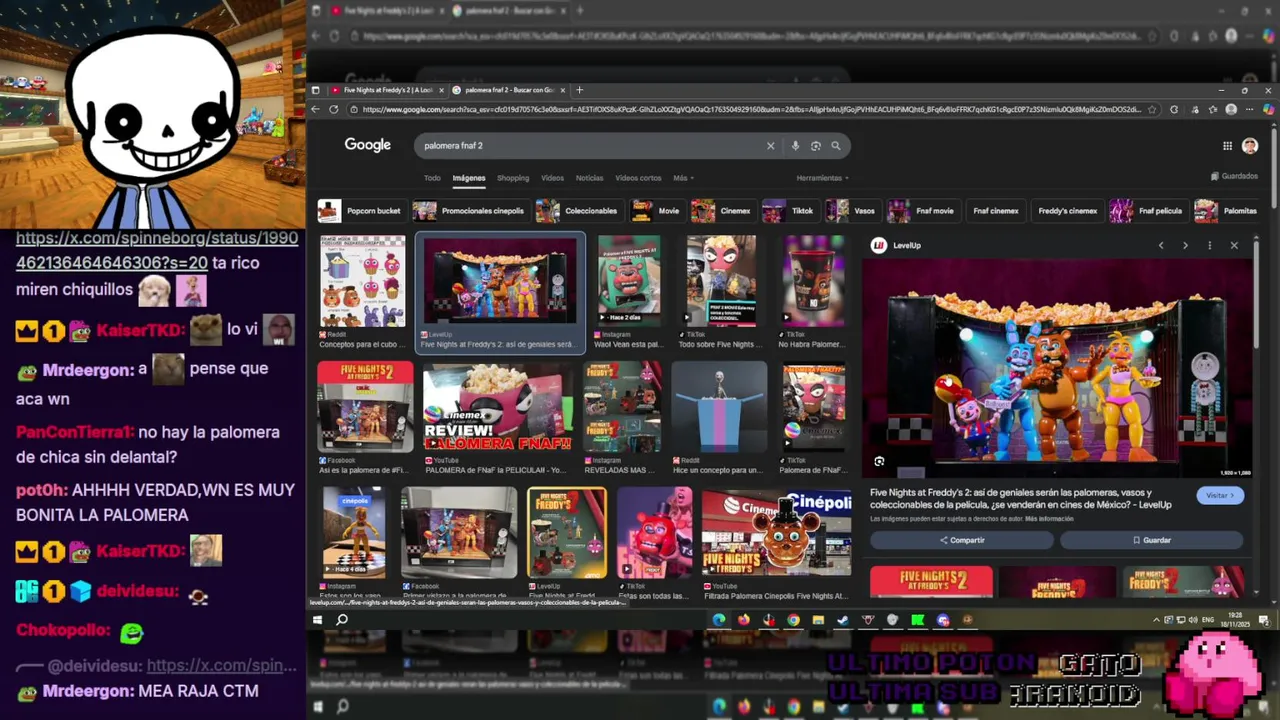Filter by Tiktok chip
1280x720 pixels.
(x=789, y=211)
